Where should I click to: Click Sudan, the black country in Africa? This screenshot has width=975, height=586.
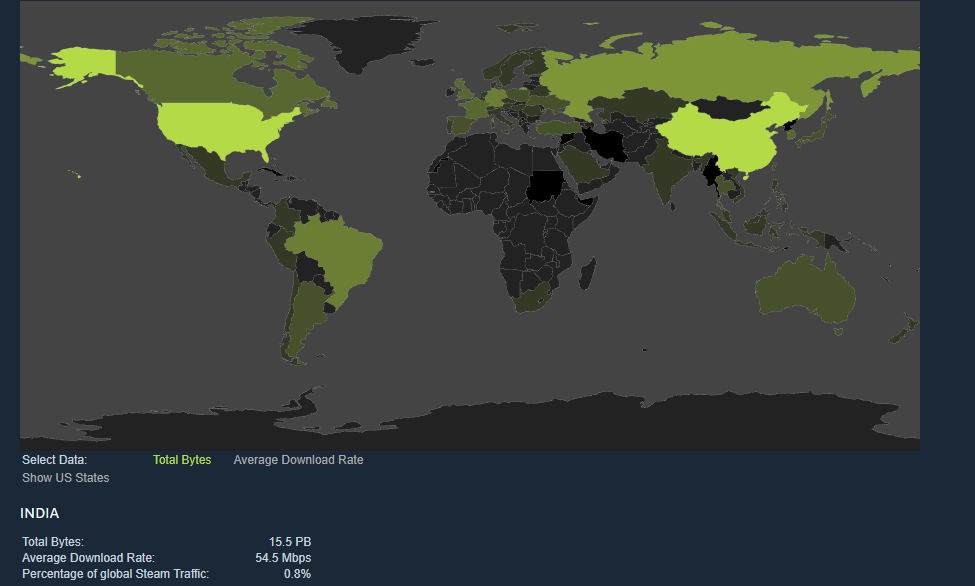[x=545, y=185]
